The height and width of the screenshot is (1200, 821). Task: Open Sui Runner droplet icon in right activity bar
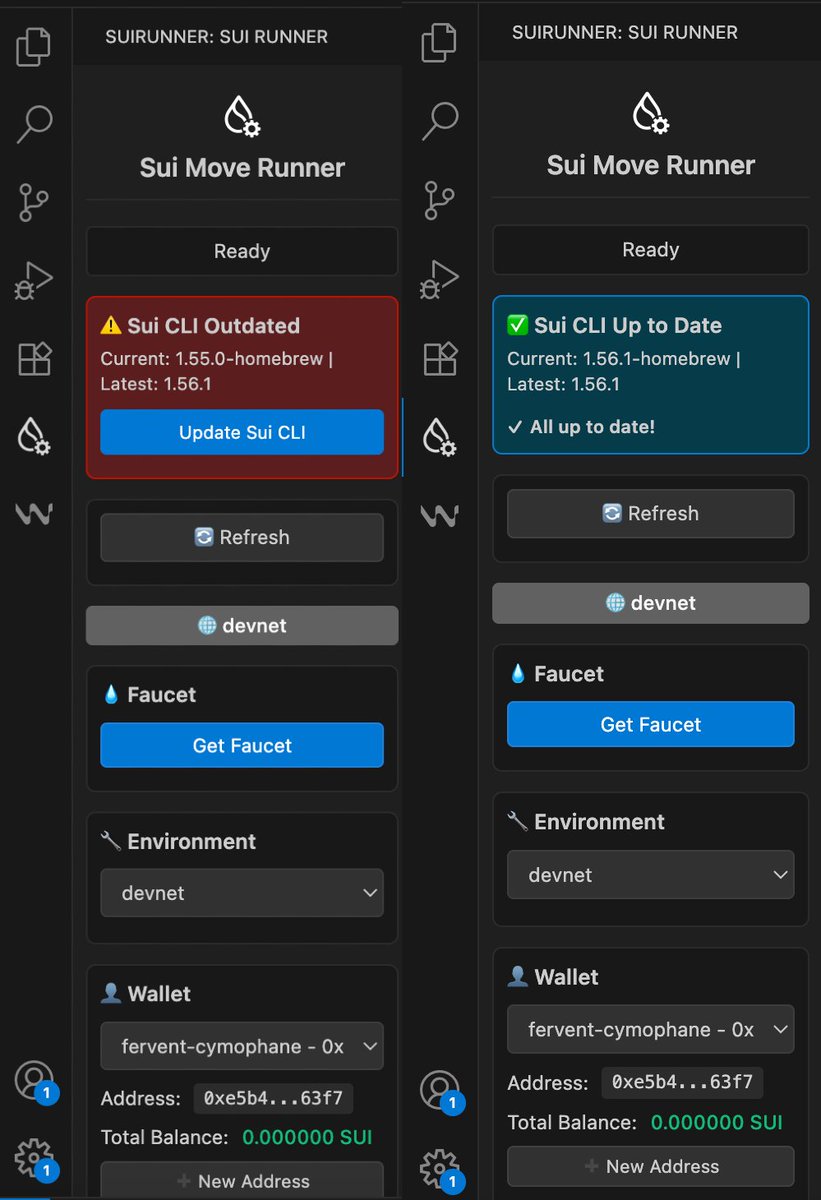440,436
